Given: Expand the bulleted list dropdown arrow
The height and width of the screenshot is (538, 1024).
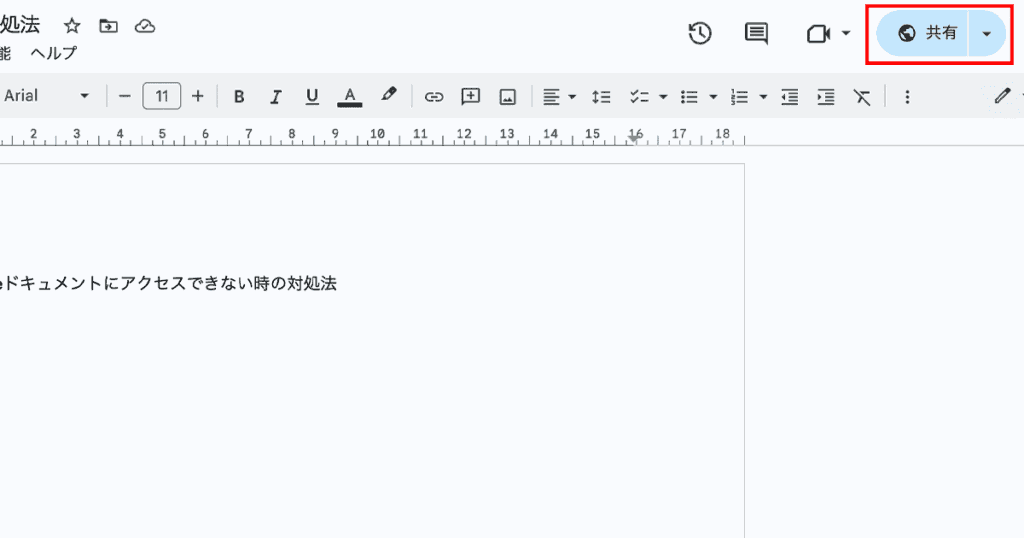Looking at the screenshot, I should tap(713, 97).
